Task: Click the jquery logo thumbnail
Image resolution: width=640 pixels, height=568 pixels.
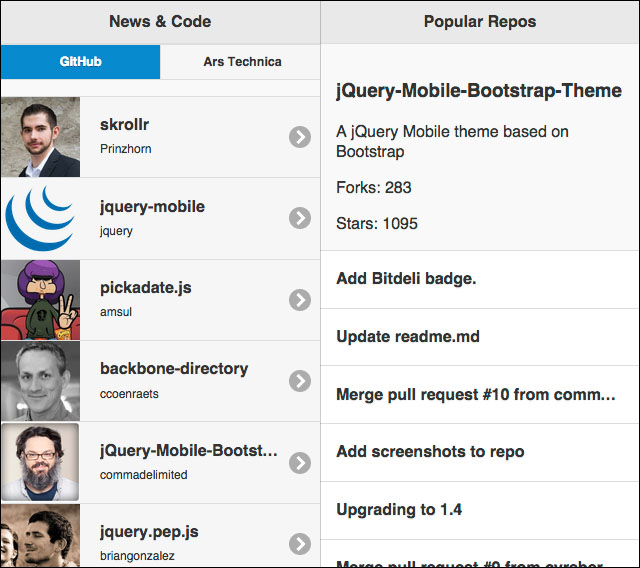Action: point(40,218)
